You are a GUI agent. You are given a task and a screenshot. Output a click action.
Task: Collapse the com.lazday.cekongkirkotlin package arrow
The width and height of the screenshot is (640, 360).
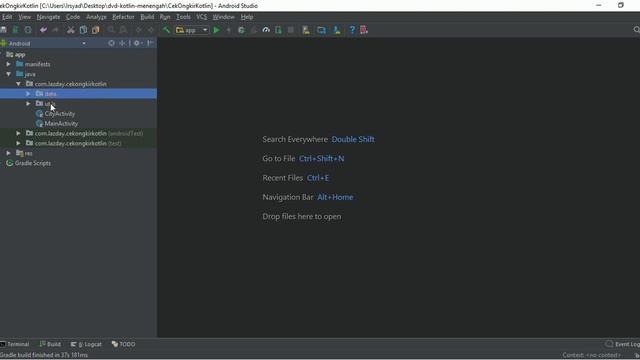[x=18, y=84]
